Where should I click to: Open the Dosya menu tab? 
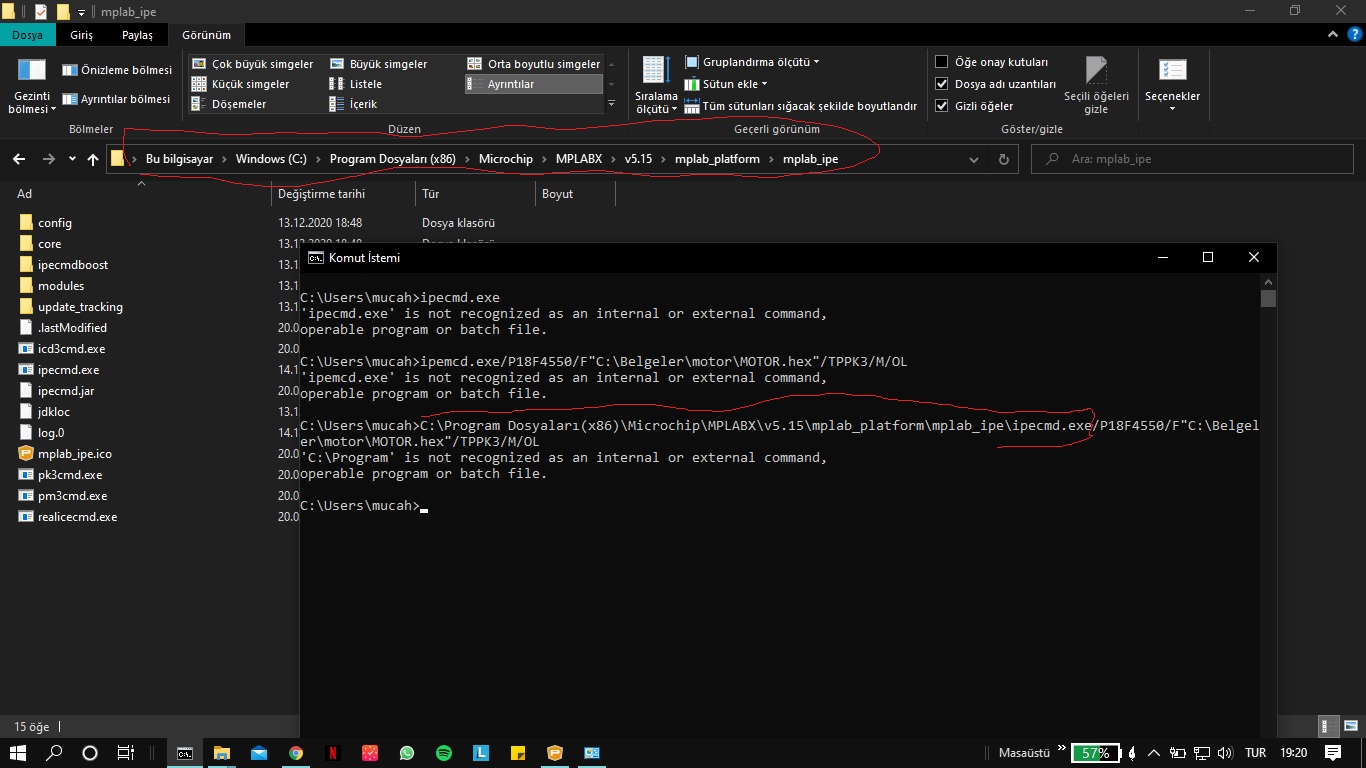[27, 35]
